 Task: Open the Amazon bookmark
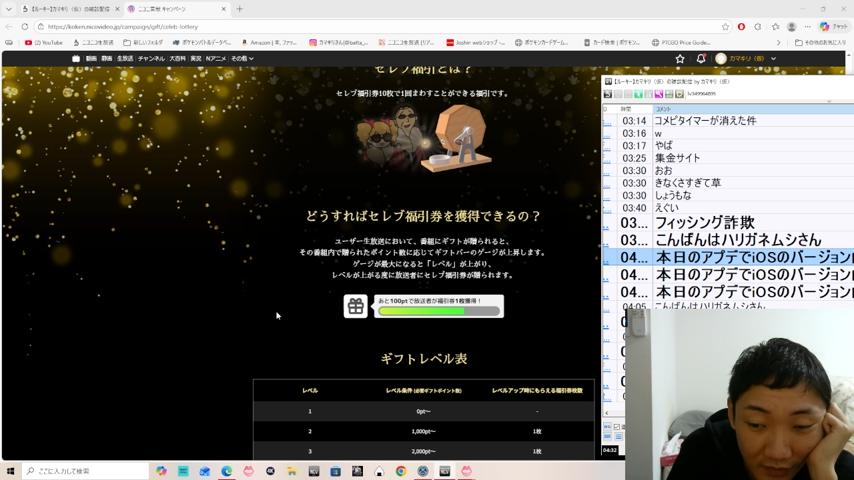[269, 42]
